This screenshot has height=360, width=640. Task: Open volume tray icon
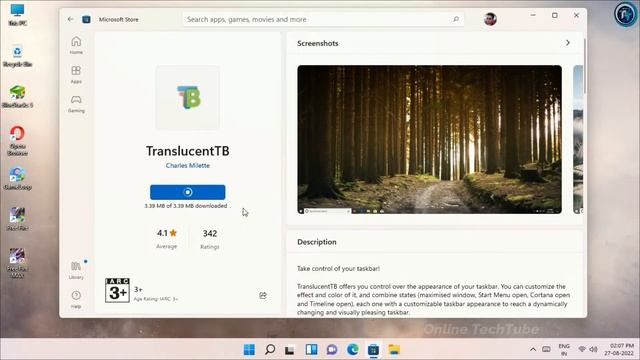point(594,349)
